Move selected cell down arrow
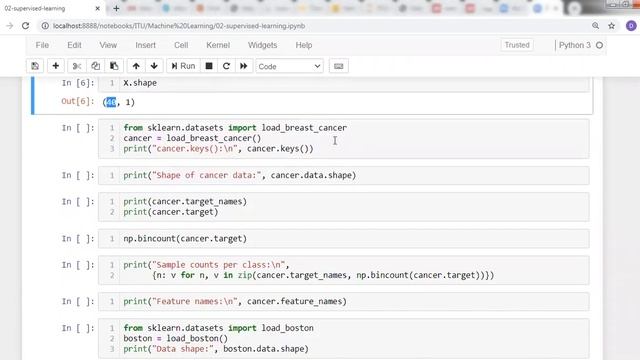Viewport: 640px width, 360px height. 154,66
